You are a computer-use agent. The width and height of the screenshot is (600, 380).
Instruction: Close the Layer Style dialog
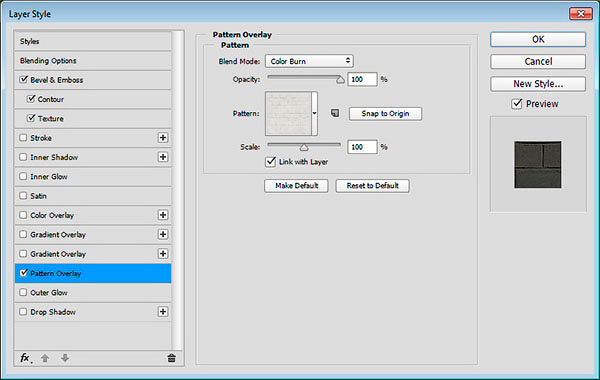(580, 14)
